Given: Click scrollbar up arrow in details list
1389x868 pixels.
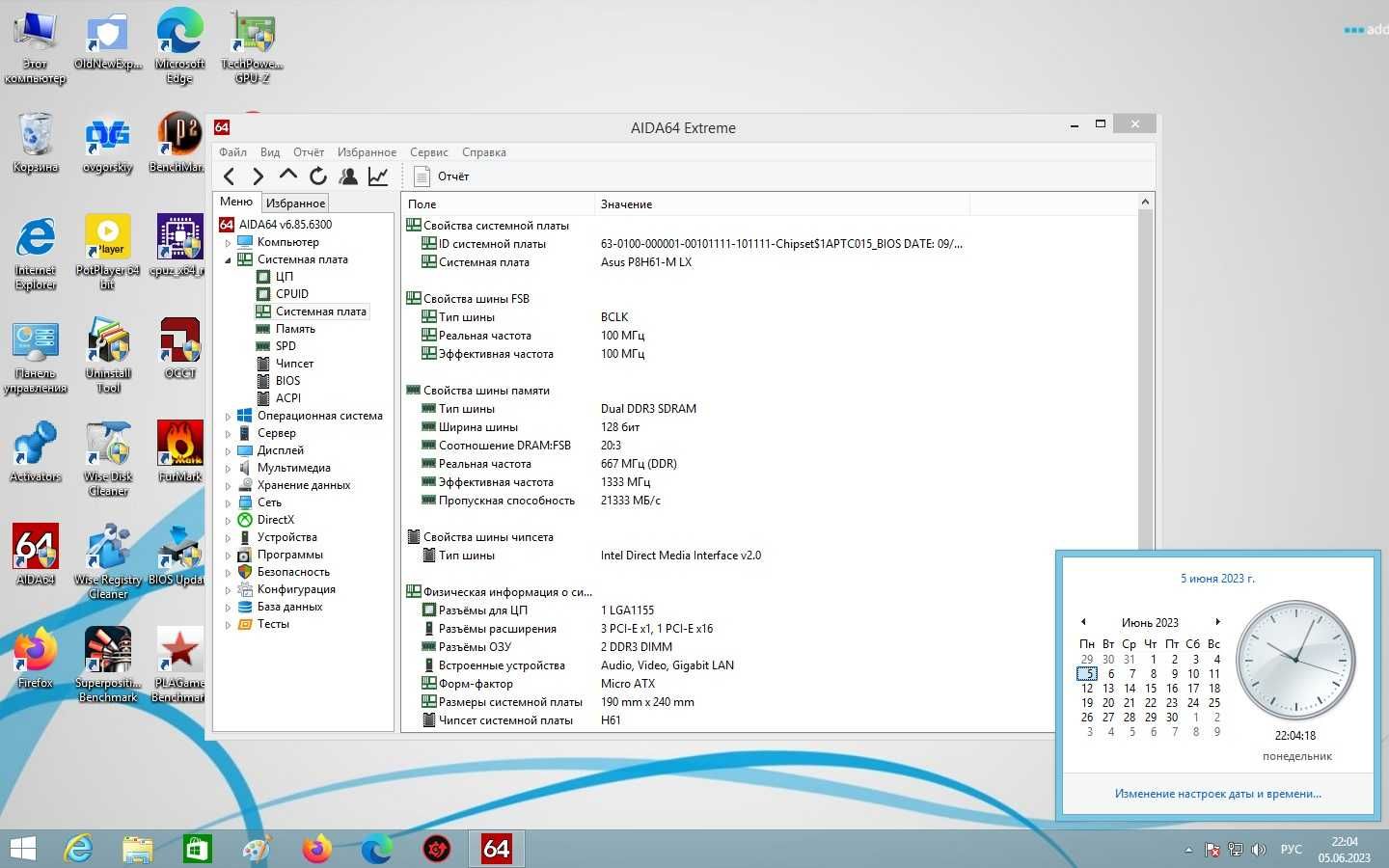Looking at the screenshot, I should (1145, 202).
